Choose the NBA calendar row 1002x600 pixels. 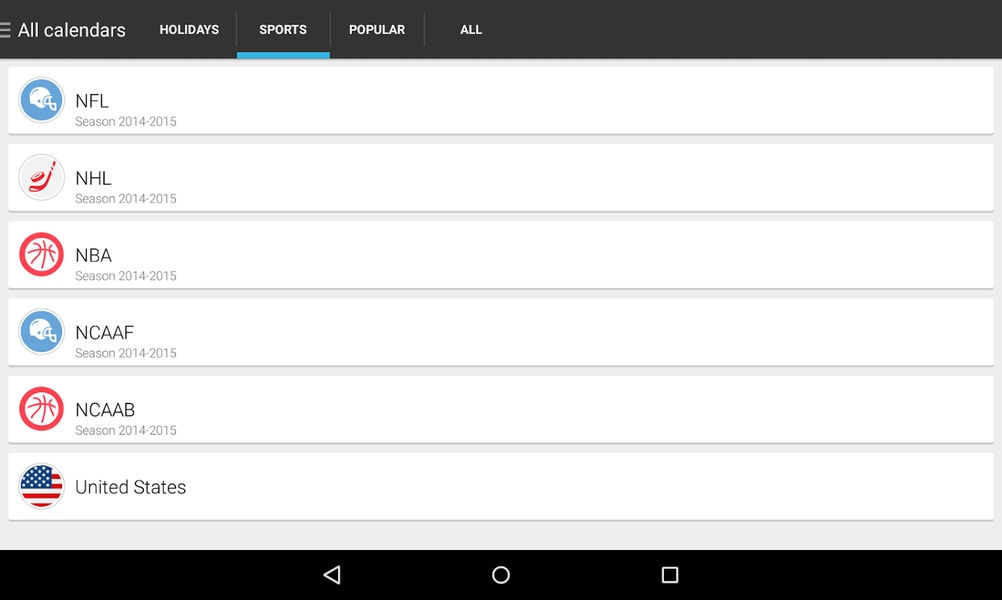(501, 255)
